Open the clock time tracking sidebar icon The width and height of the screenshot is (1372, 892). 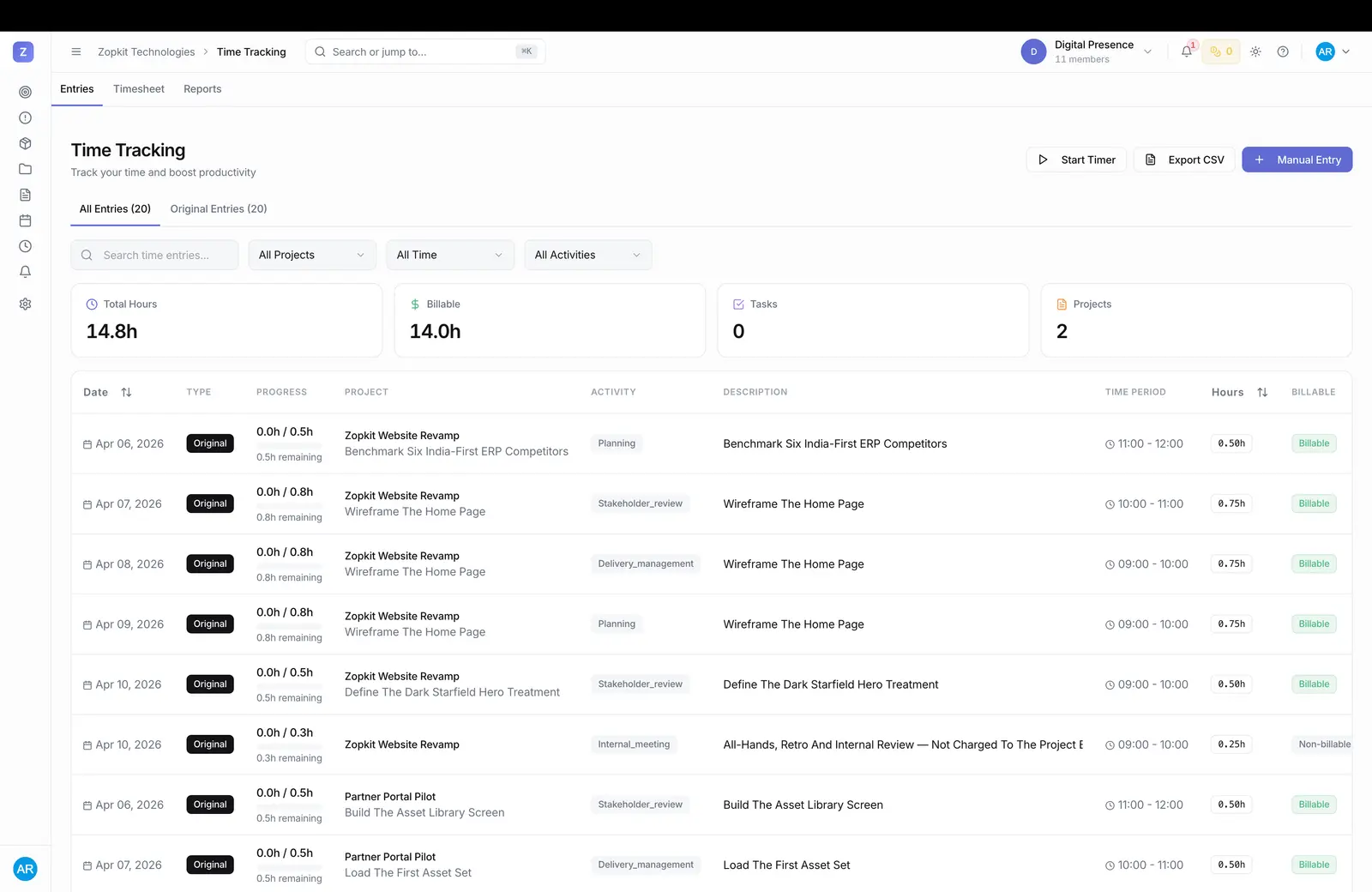(x=25, y=246)
